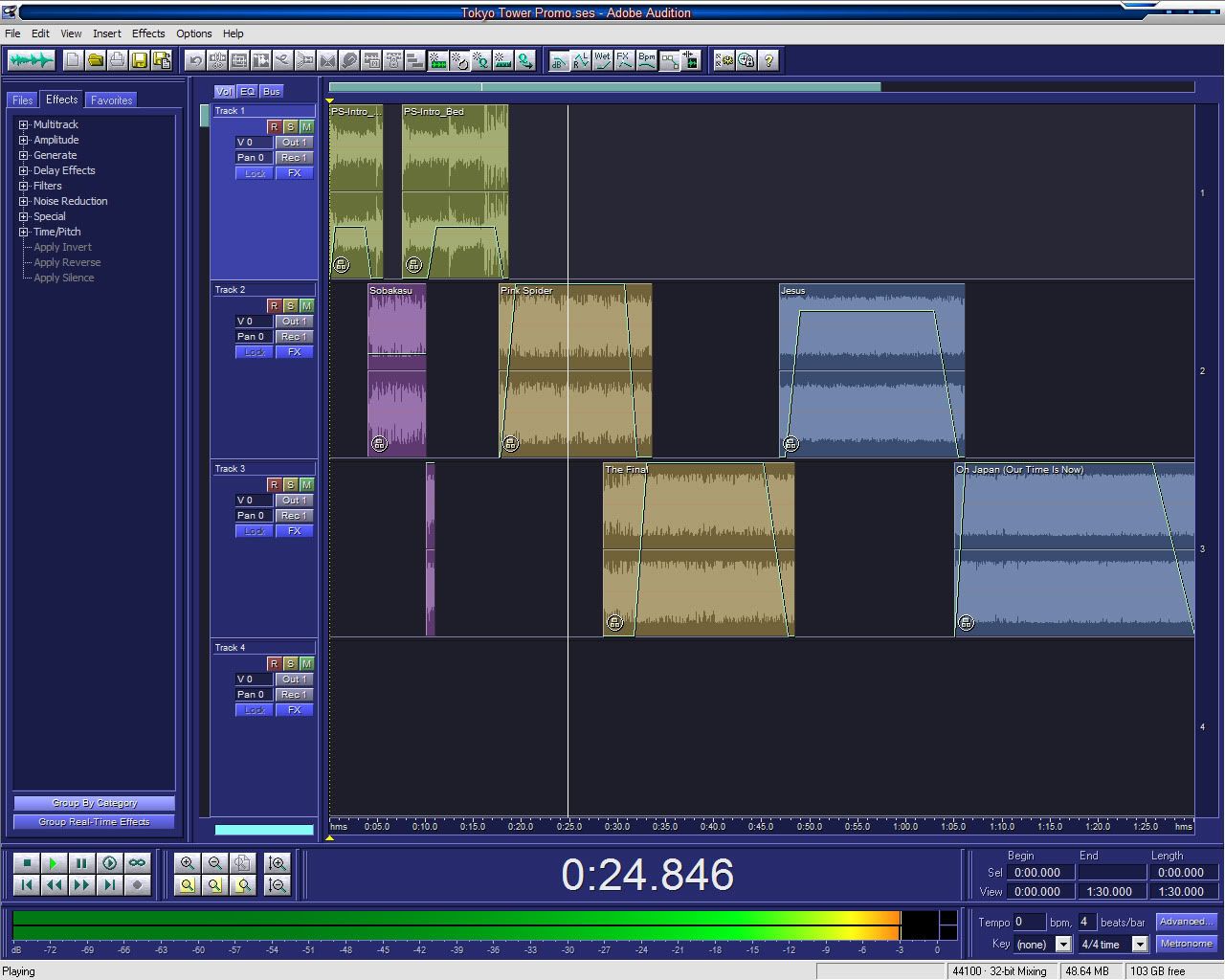
Task: Toggle Lock on Track 1
Action: 255,173
